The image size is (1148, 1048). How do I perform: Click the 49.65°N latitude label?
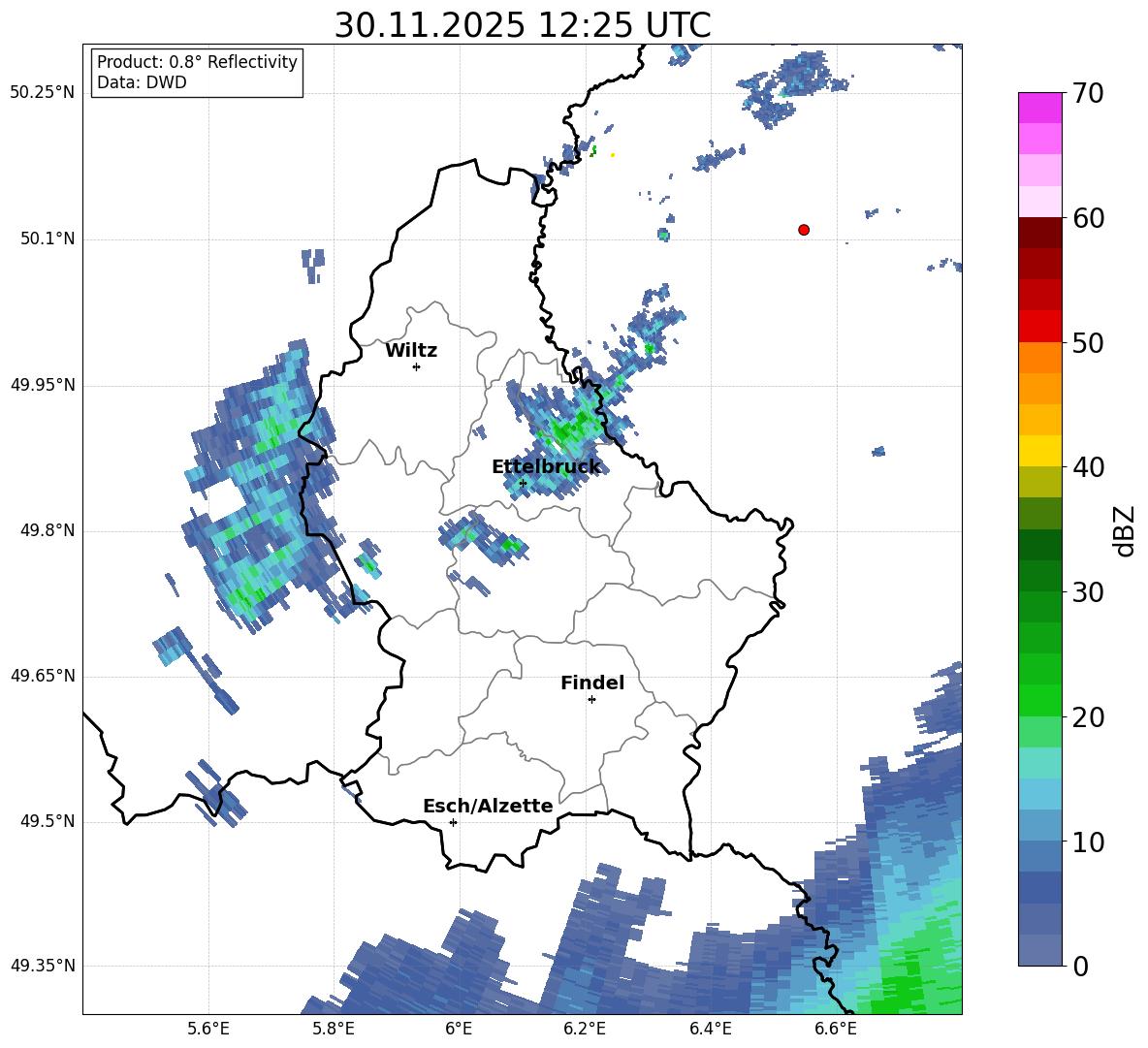pyautogui.click(x=43, y=676)
